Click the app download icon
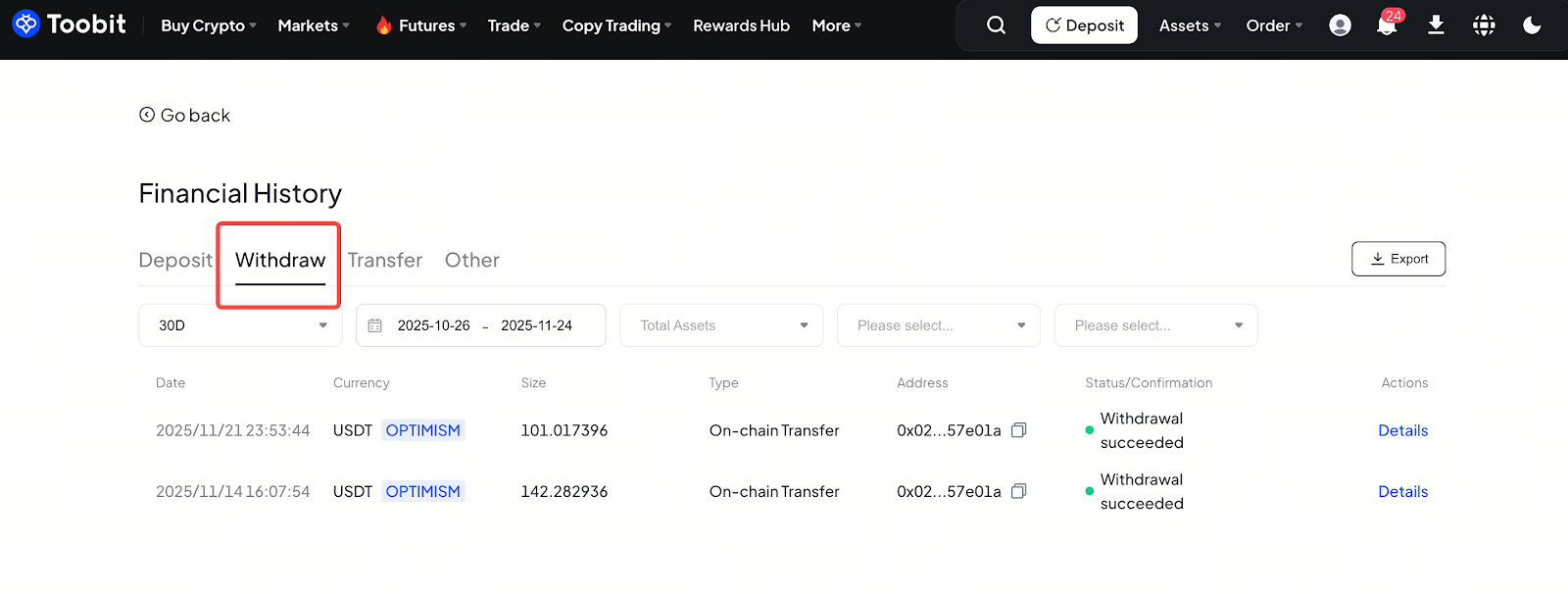This screenshot has height=594, width=1568. tap(1436, 25)
